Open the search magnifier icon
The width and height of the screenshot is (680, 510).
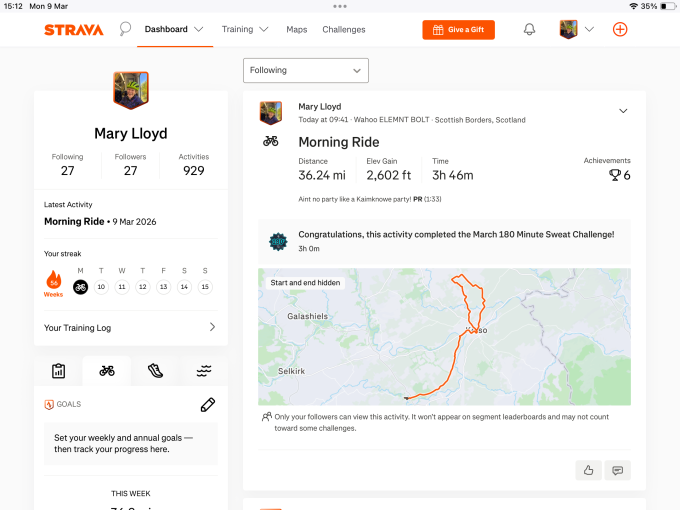[125, 29]
